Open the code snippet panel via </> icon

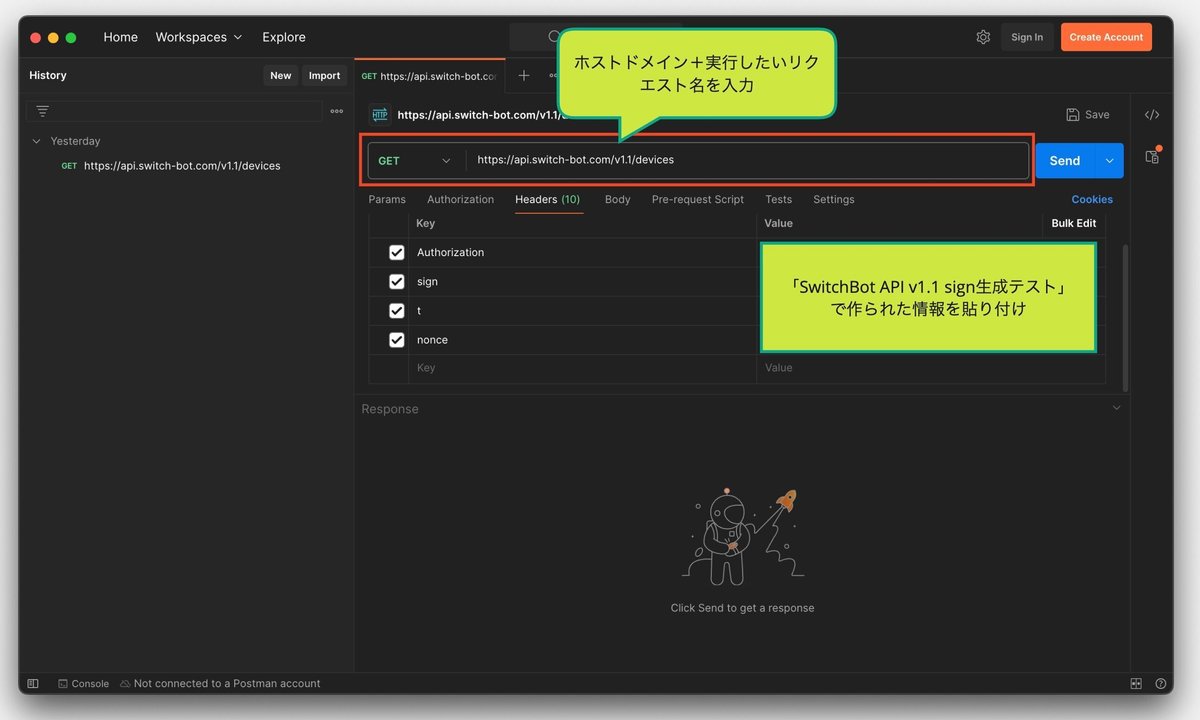click(x=1151, y=114)
